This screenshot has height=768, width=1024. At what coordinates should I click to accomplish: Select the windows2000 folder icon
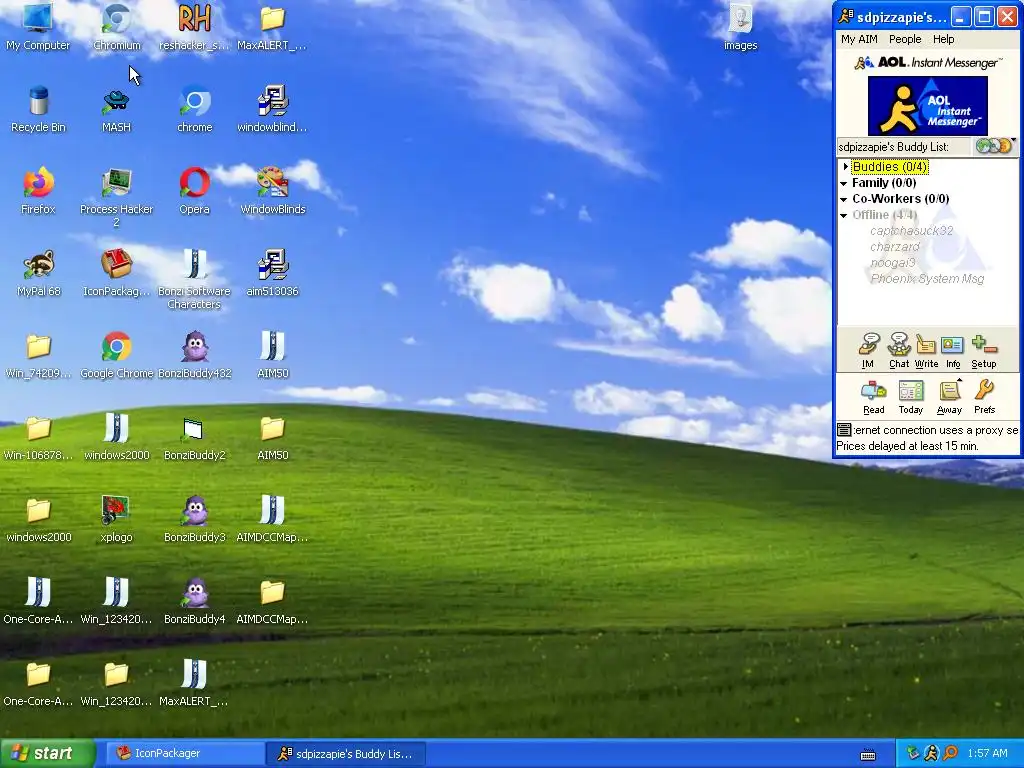tap(38, 519)
